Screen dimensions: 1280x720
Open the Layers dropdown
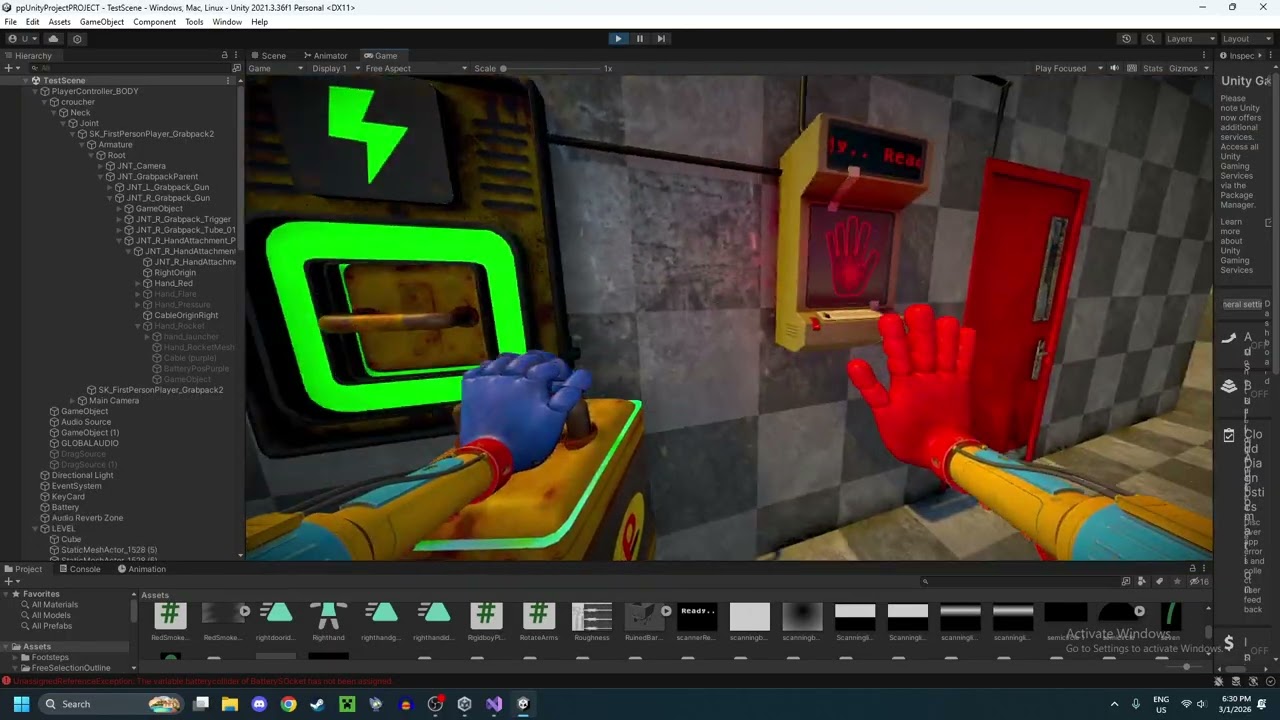tap(1190, 39)
